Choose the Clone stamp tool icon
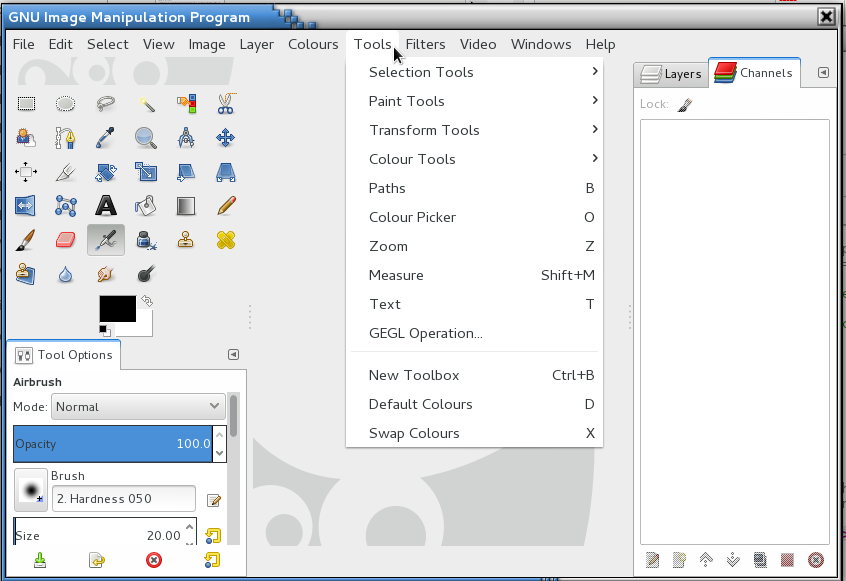The width and height of the screenshot is (846, 581). click(186, 240)
